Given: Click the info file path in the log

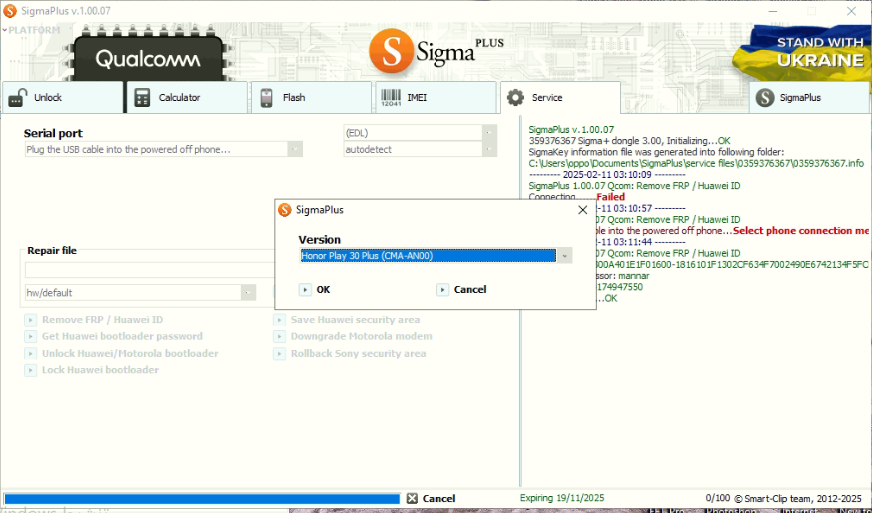Looking at the screenshot, I should 696,163.
